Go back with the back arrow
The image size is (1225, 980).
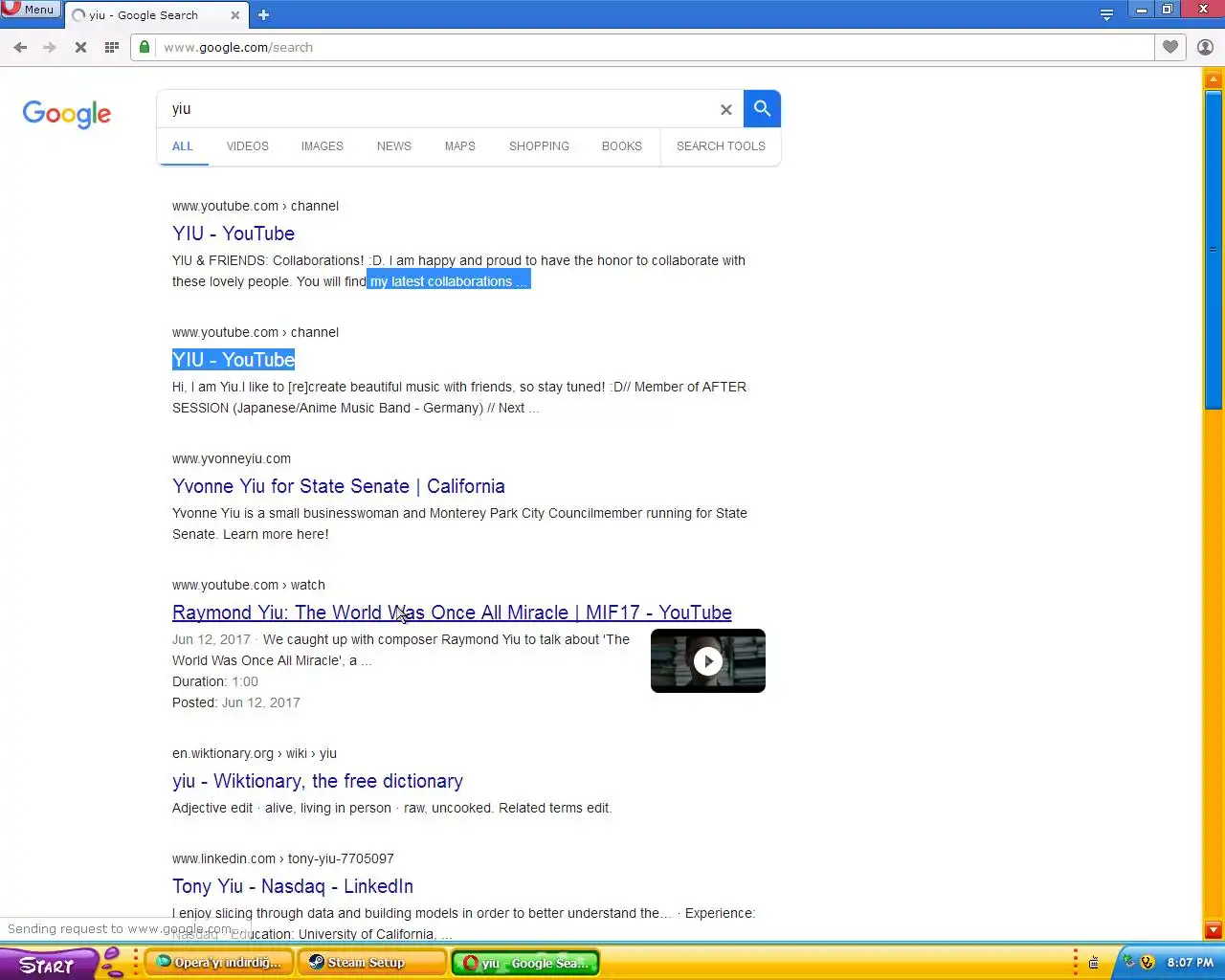(20, 47)
